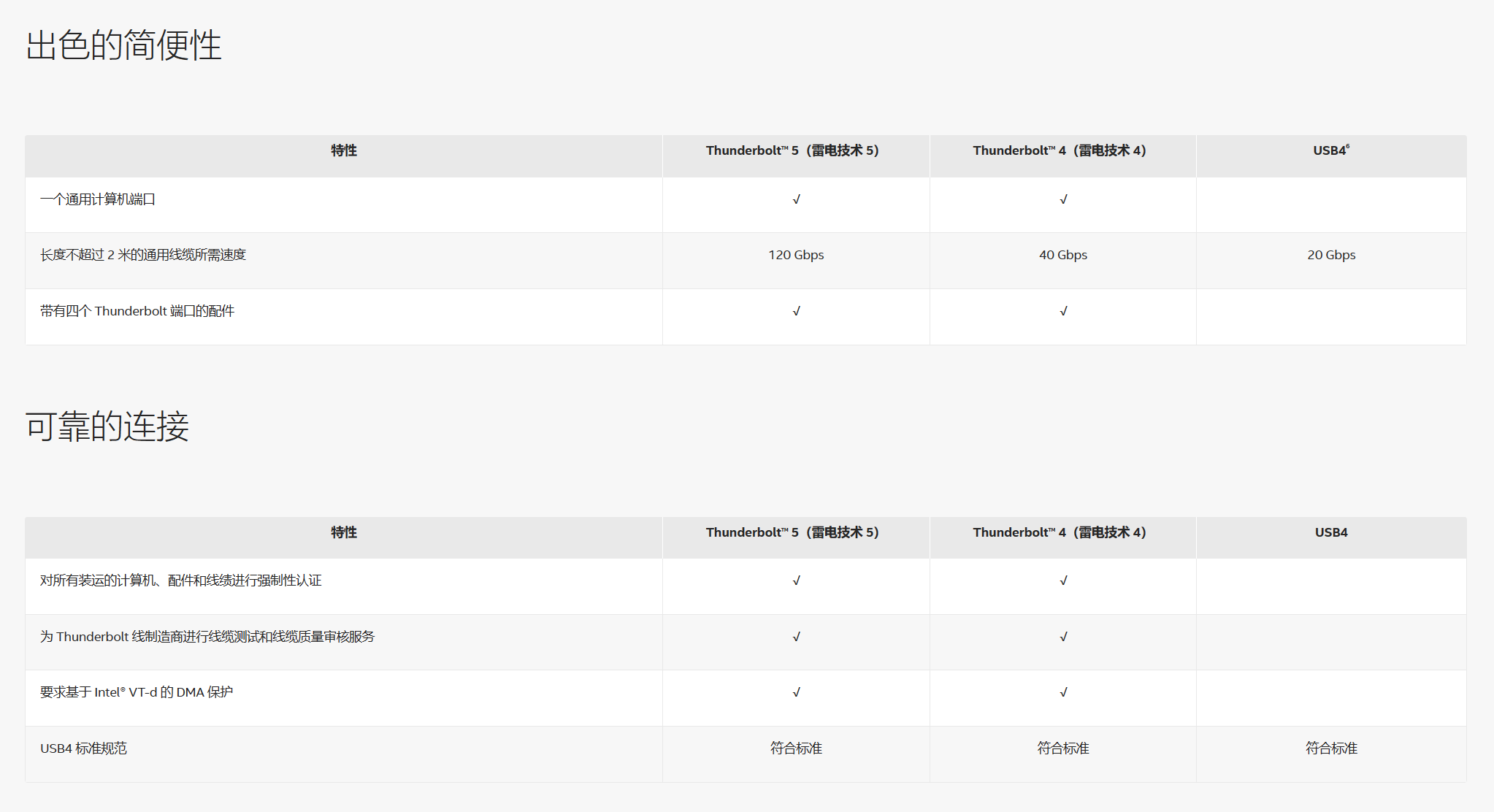The image size is (1494, 812).
Task: Click Thunderbolt 4 header in 可靠的连接 table
Action: pyautogui.click(x=1060, y=532)
